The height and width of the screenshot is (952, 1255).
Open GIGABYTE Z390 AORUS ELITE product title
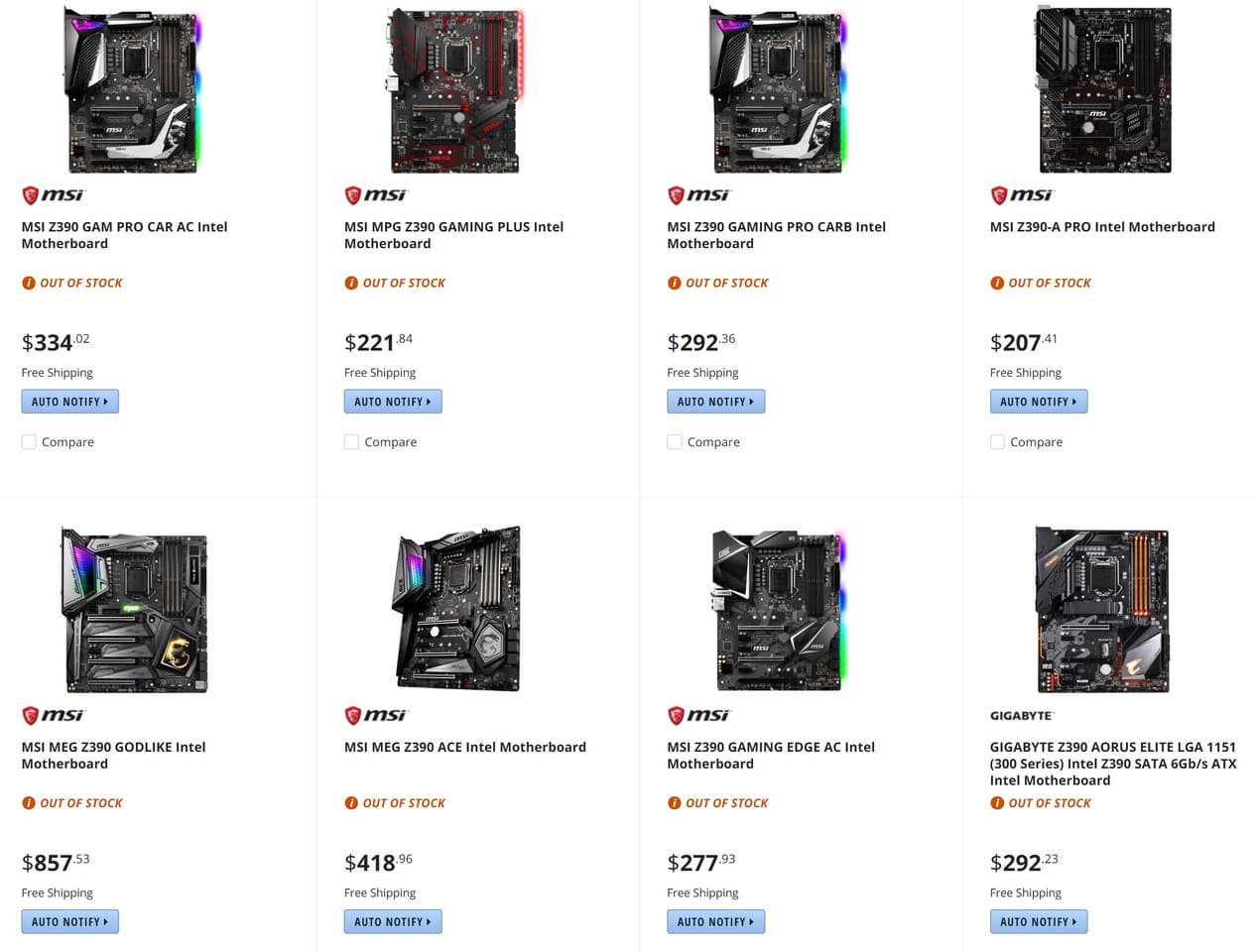[x=1112, y=763]
